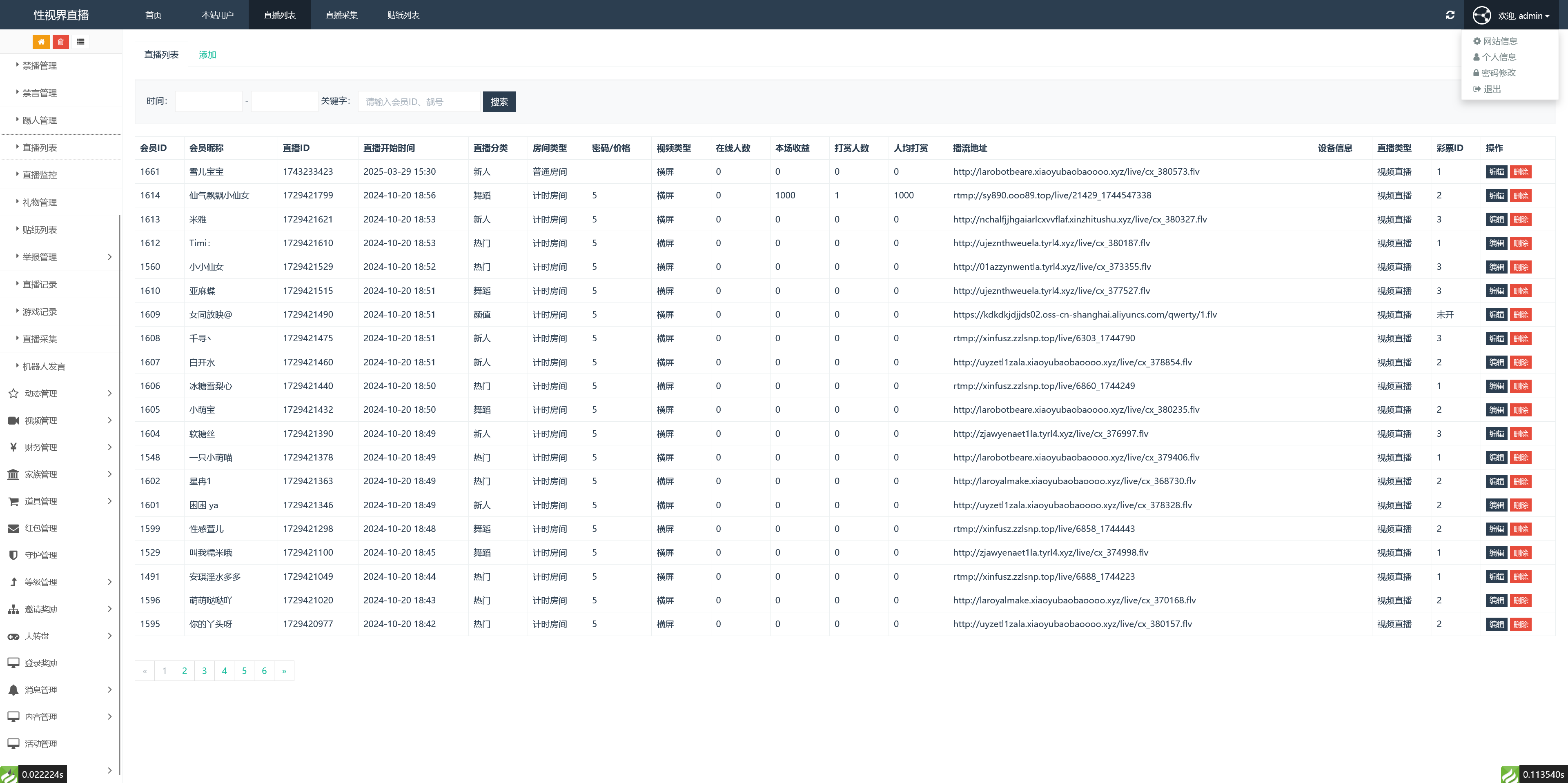Click the 红包管理 envelope icon
Image resolution: width=1568 pixels, height=783 pixels.
(13, 528)
